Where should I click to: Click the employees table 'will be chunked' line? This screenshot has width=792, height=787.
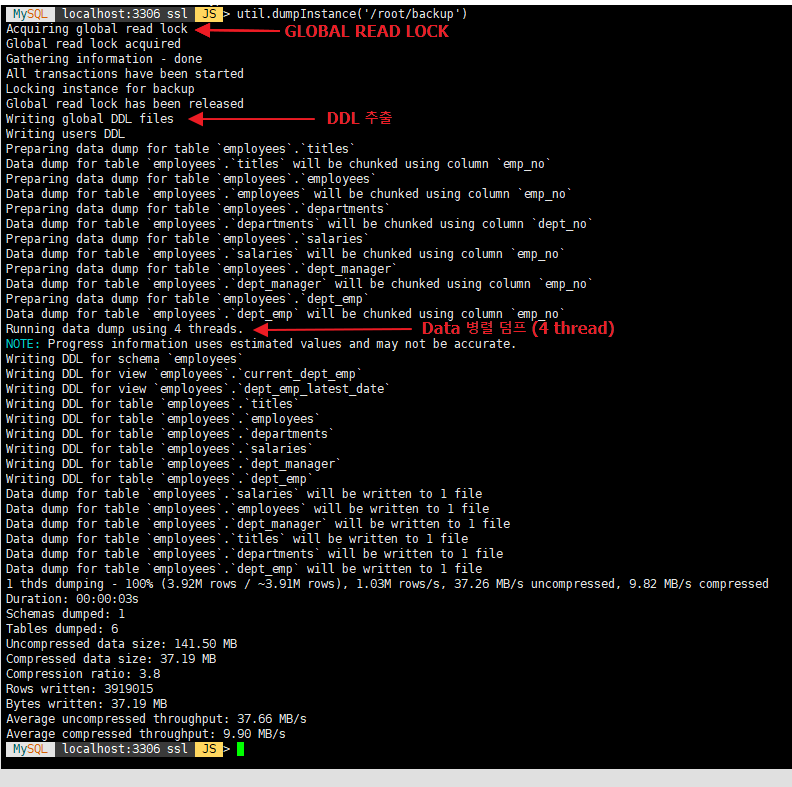(289, 194)
